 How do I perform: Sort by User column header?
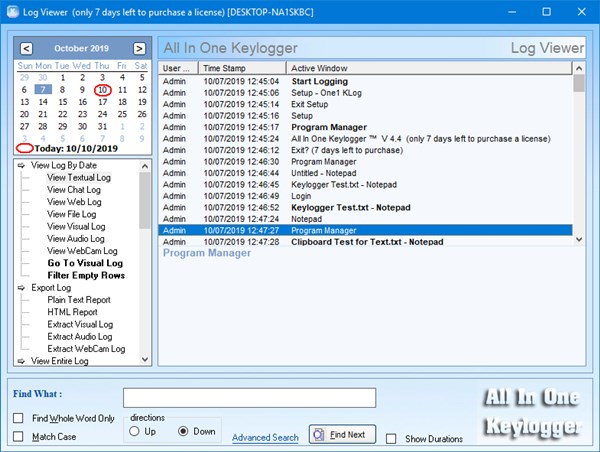coord(178,68)
